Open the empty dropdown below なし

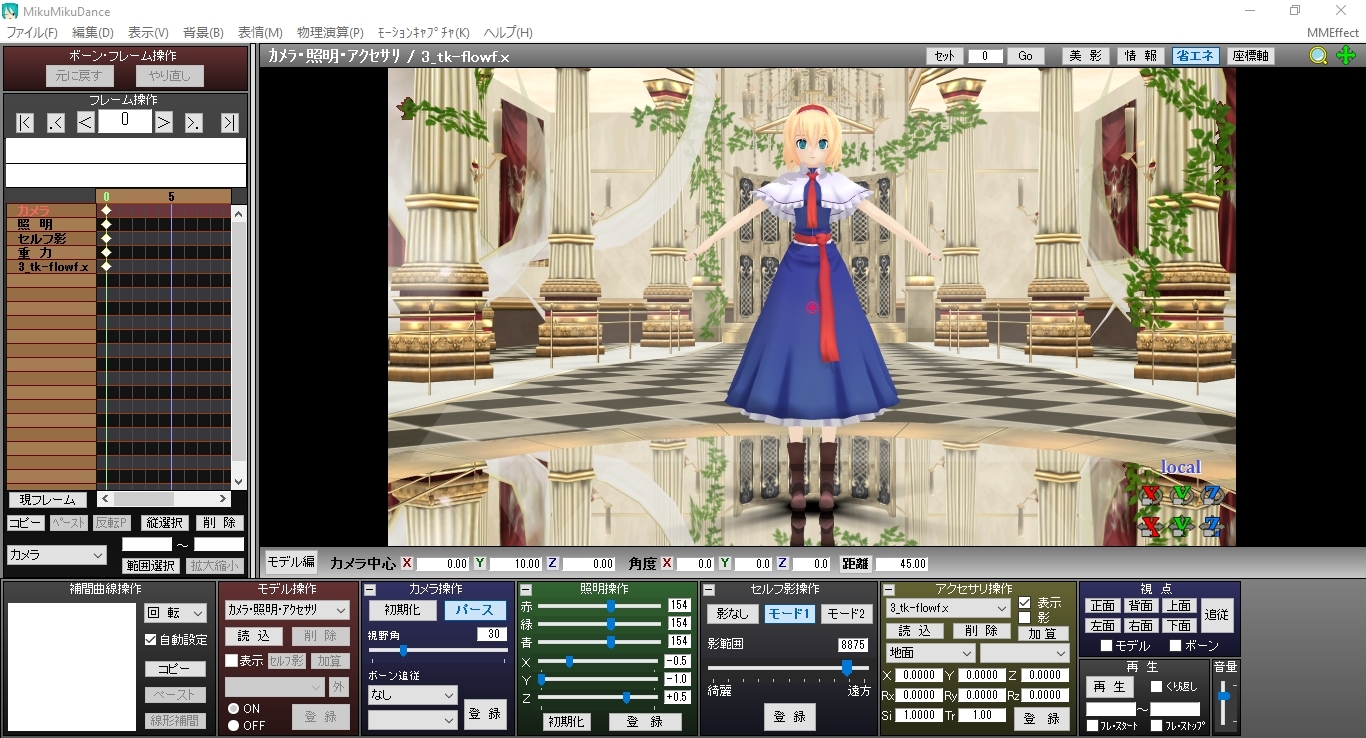click(x=412, y=720)
